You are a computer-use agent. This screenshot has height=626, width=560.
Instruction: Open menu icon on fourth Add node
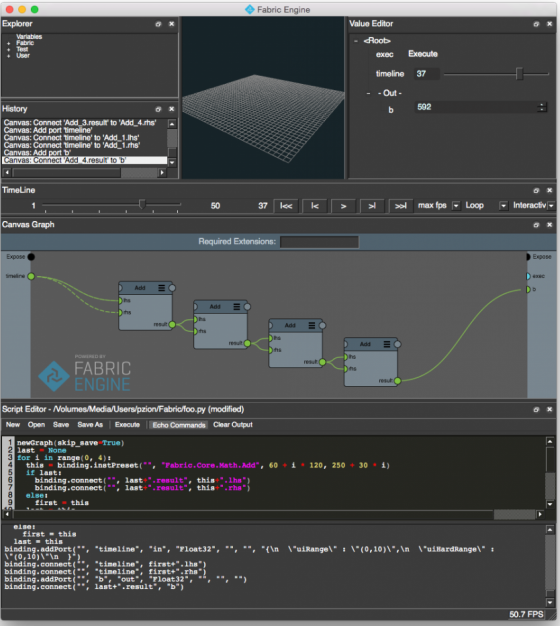click(387, 344)
